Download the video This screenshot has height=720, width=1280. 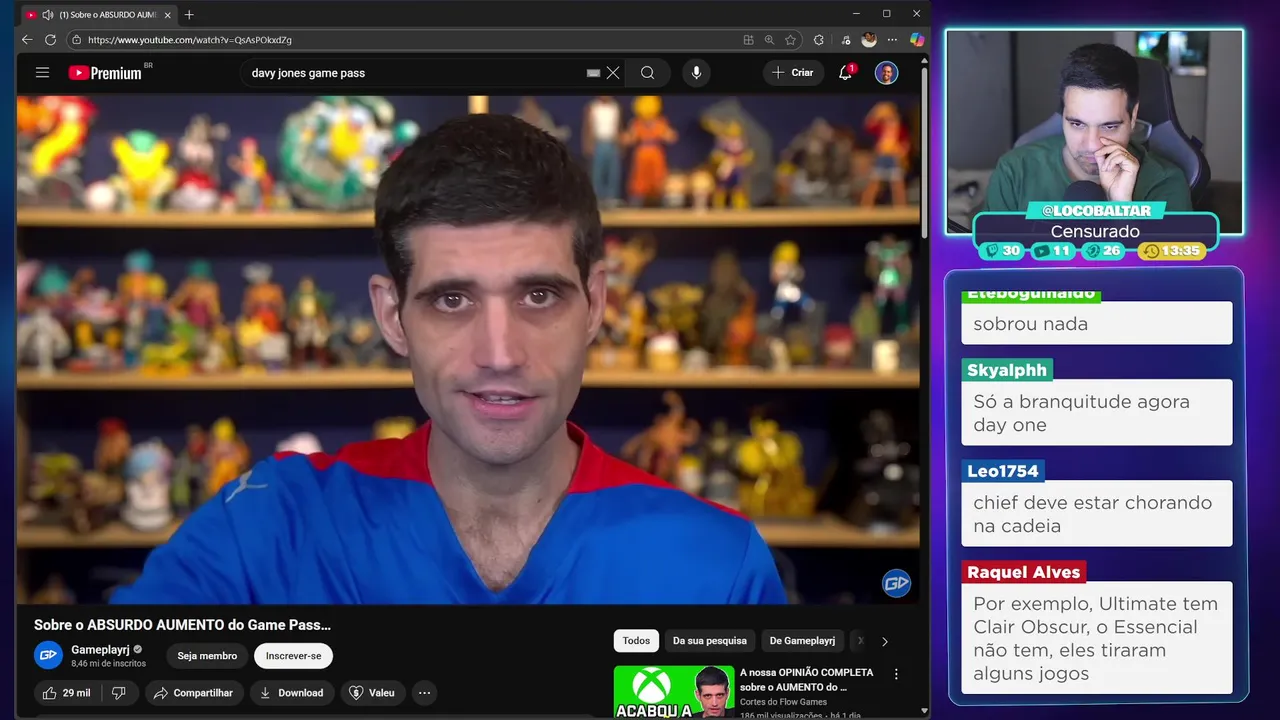(x=291, y=693)
